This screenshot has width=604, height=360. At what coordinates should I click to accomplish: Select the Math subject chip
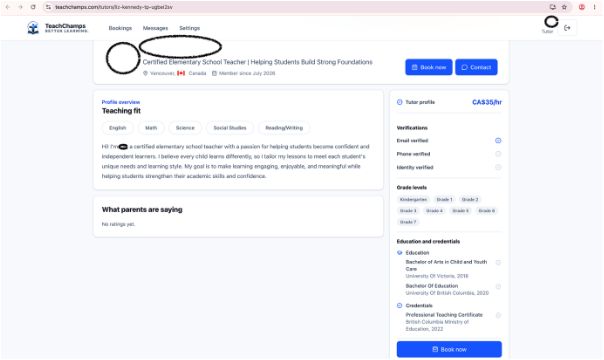151,128
